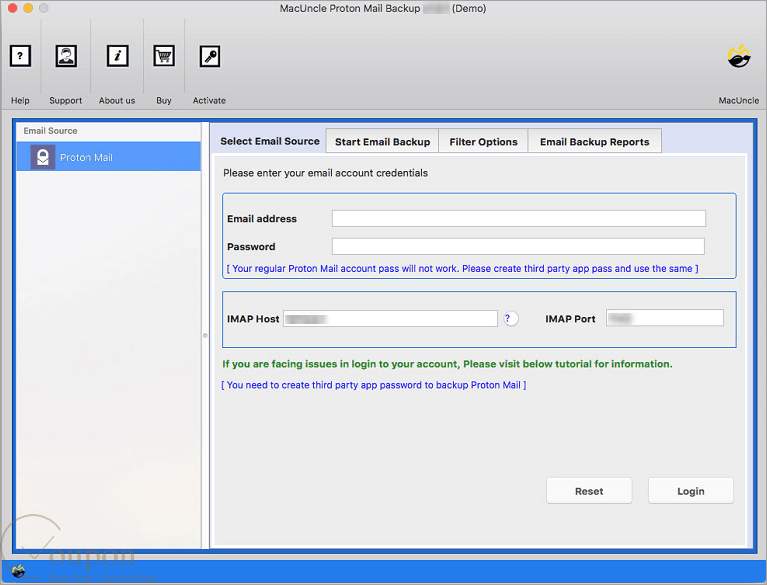This screenshot has height=585, width=767.
Task: Click the Activate key icon
Action: (x=209, y=56)
